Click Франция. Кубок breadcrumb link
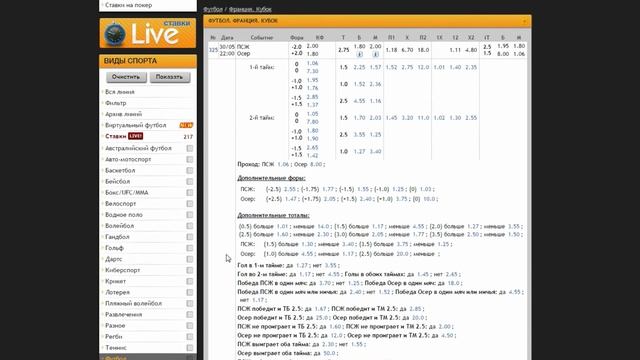 coord(250,9)
